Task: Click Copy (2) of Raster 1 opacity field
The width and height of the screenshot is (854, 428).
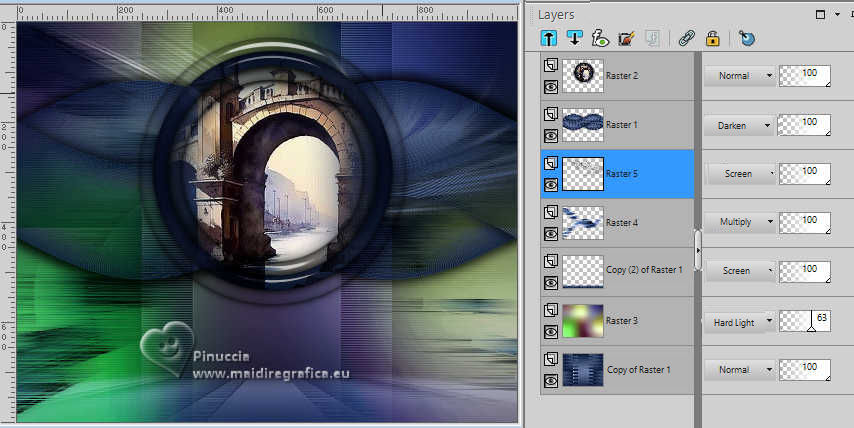Action: point(805,272)
